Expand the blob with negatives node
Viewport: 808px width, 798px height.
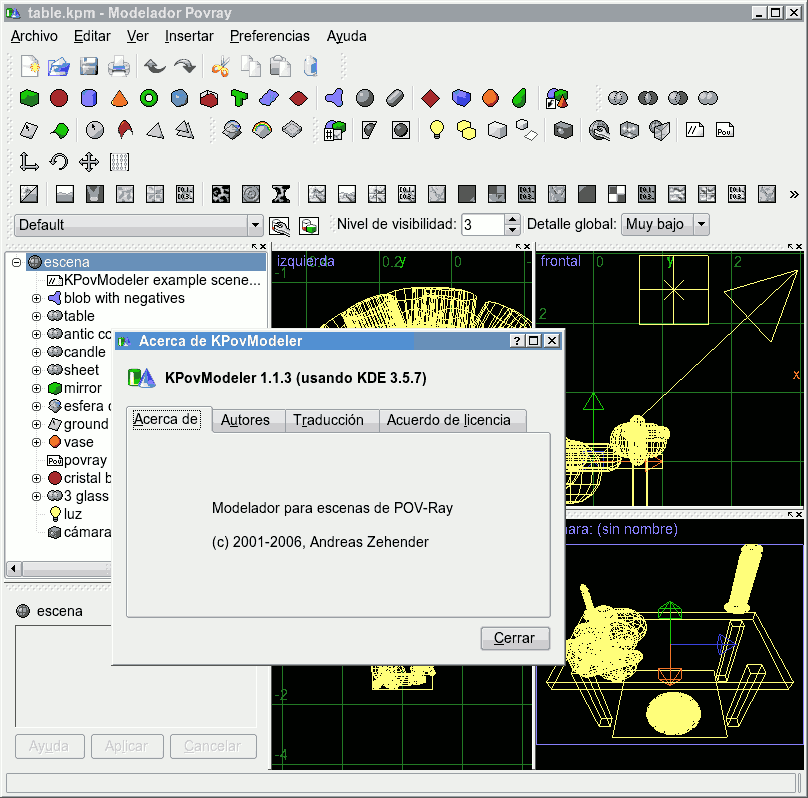click(x=36, y=298)
